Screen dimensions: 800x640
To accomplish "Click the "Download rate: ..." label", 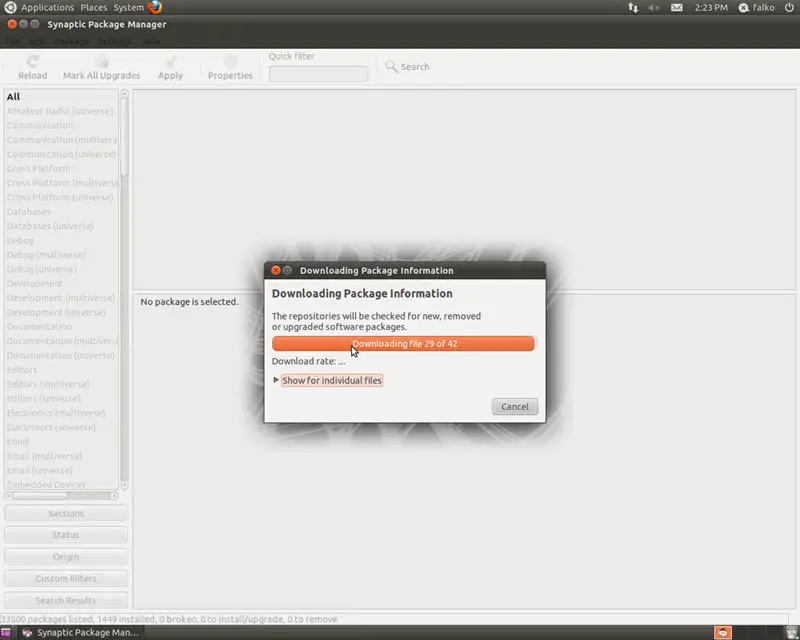I will (308, 361).
